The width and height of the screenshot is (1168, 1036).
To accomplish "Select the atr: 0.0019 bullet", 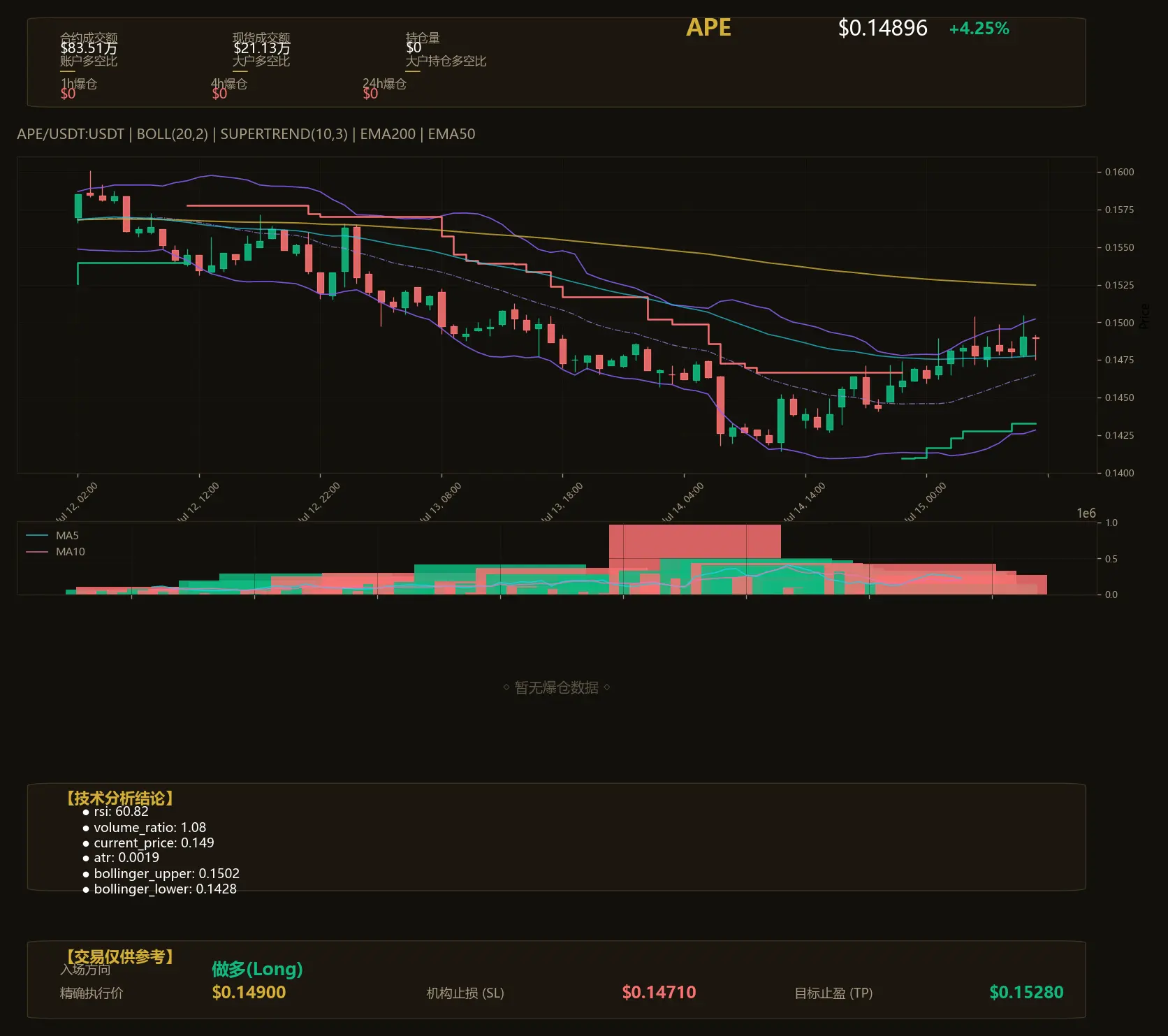I will click(121, 858).
